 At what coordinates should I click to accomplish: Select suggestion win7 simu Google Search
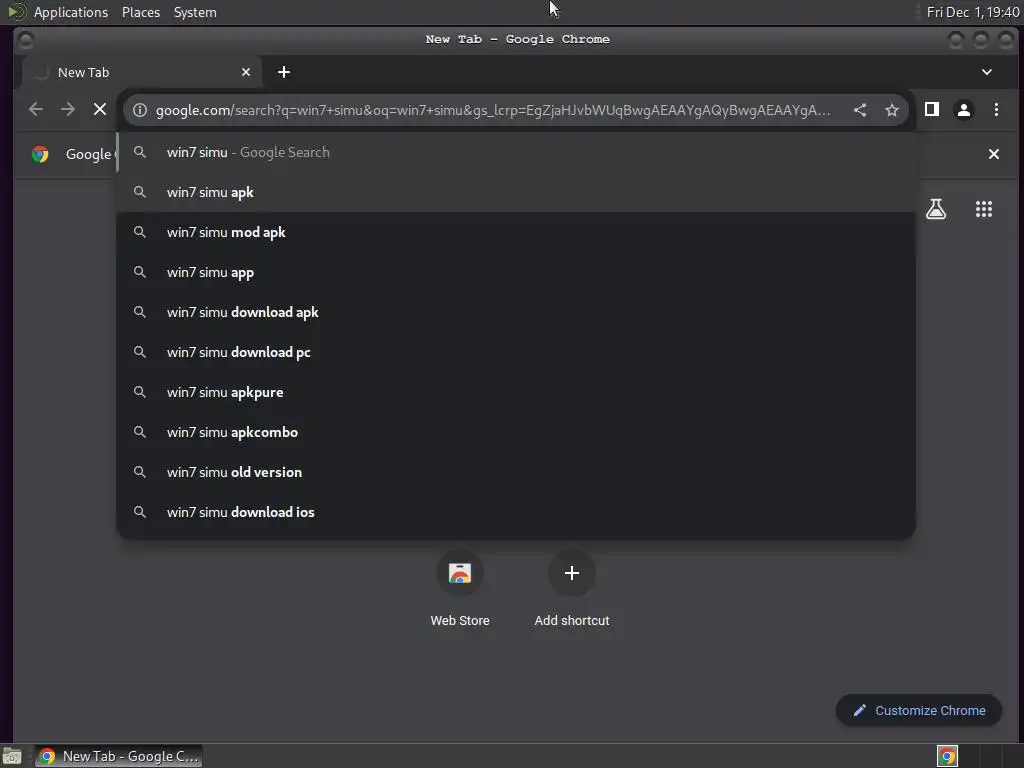coord(516,152)
